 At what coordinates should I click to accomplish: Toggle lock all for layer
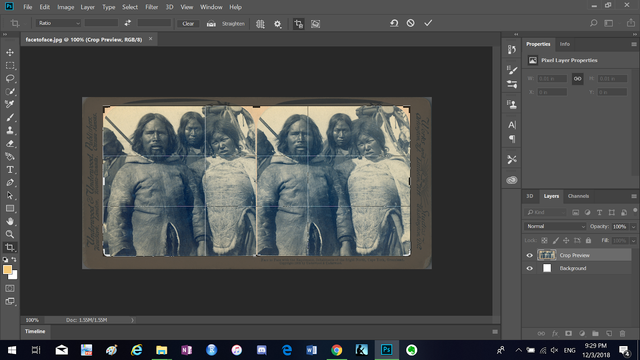pyautogui.click(x=588, y=240)
